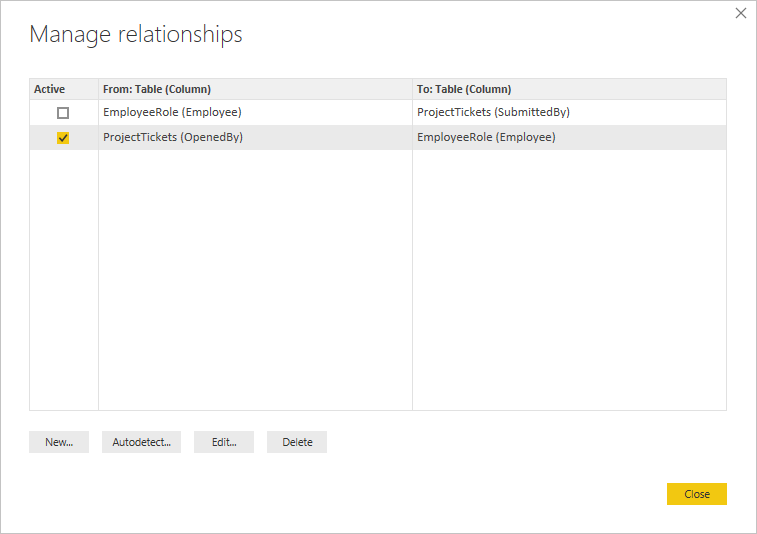Select the ProjectTickets (SubmittedBy) cell
The width and height of the screenshot is (757, 534).
(493, 112)
